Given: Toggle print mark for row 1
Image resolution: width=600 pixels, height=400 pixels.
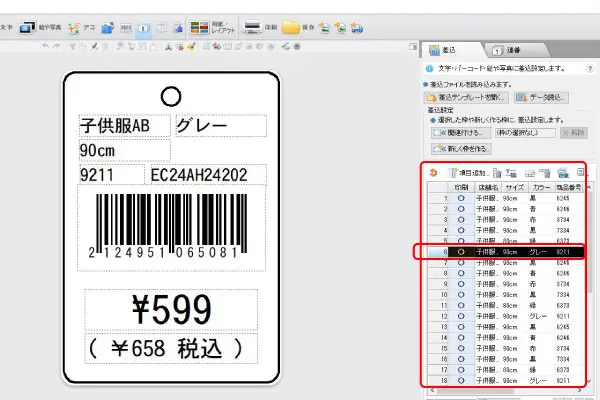Looking at the screenshot, I should pos(461,198).
